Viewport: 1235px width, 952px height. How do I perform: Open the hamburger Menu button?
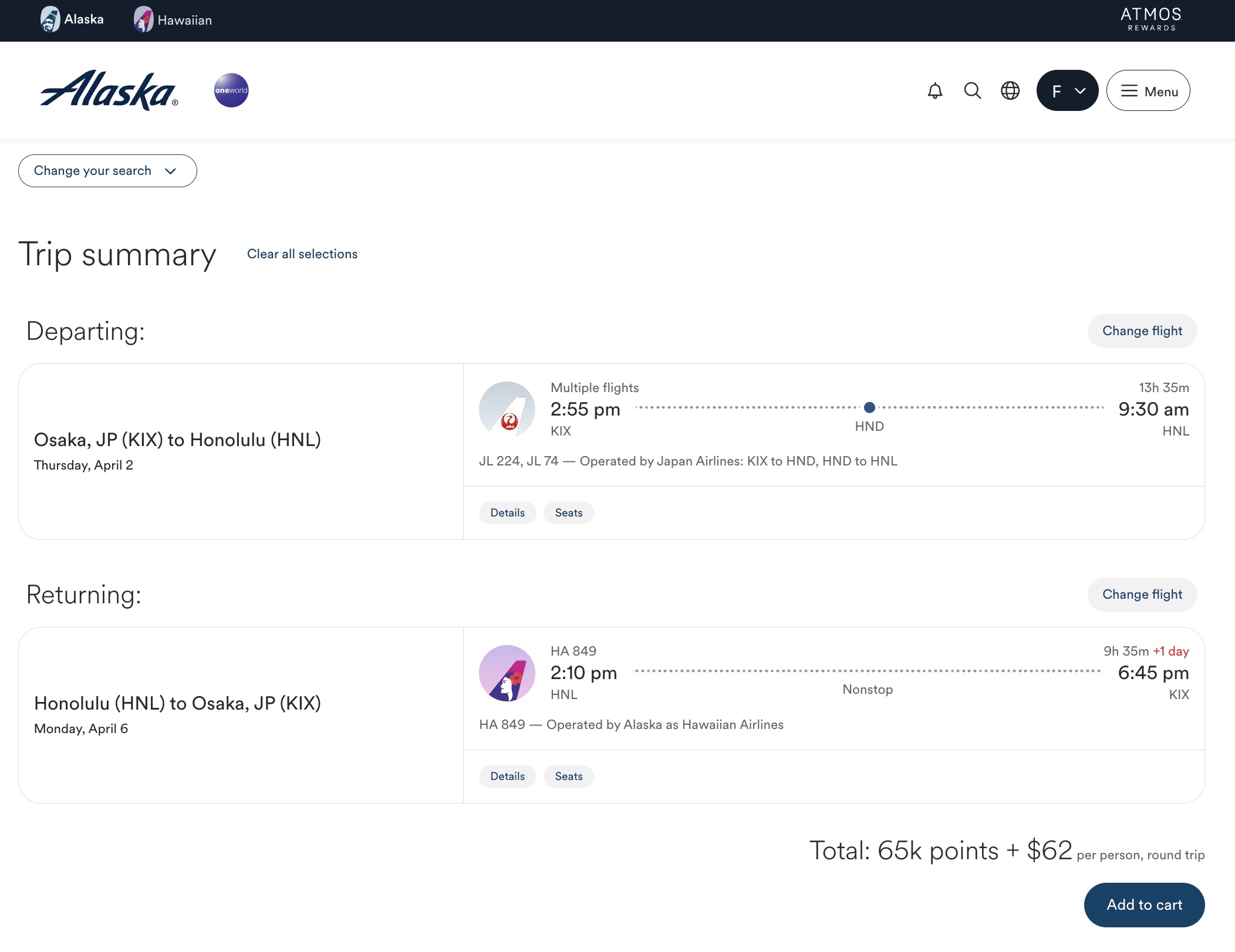tap(1148, 91)
